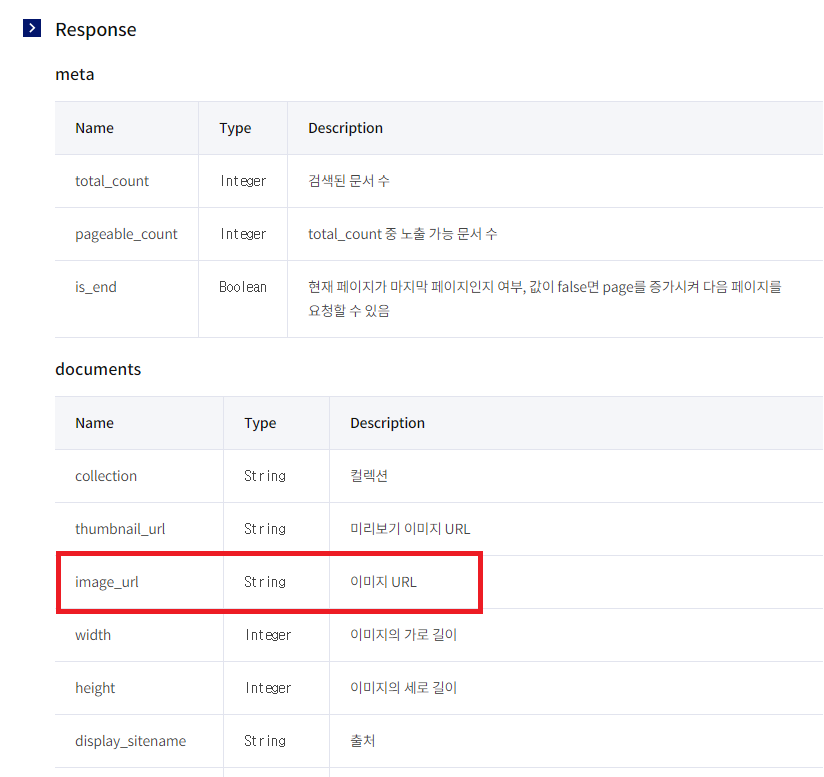Click Name header in meta table
Screen dimensions: 824x777
[95, 129]
